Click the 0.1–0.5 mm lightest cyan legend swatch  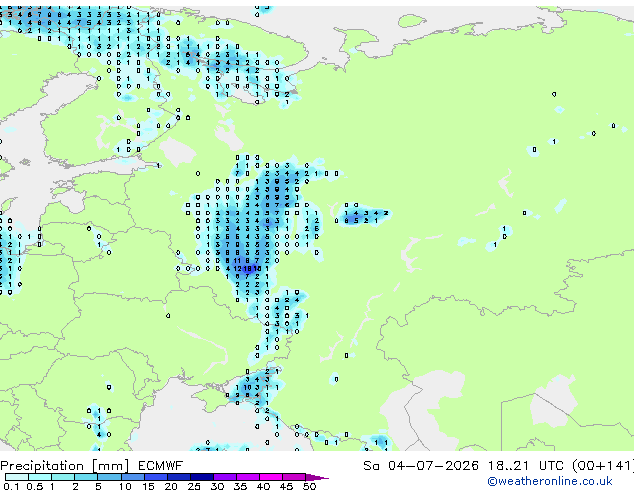[x=17, y=477]
